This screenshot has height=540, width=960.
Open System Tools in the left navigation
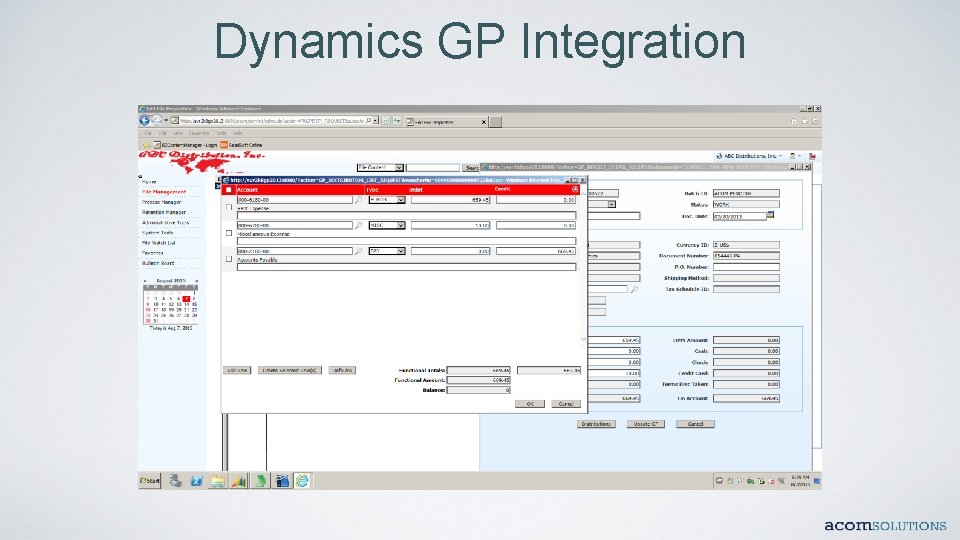158,233
